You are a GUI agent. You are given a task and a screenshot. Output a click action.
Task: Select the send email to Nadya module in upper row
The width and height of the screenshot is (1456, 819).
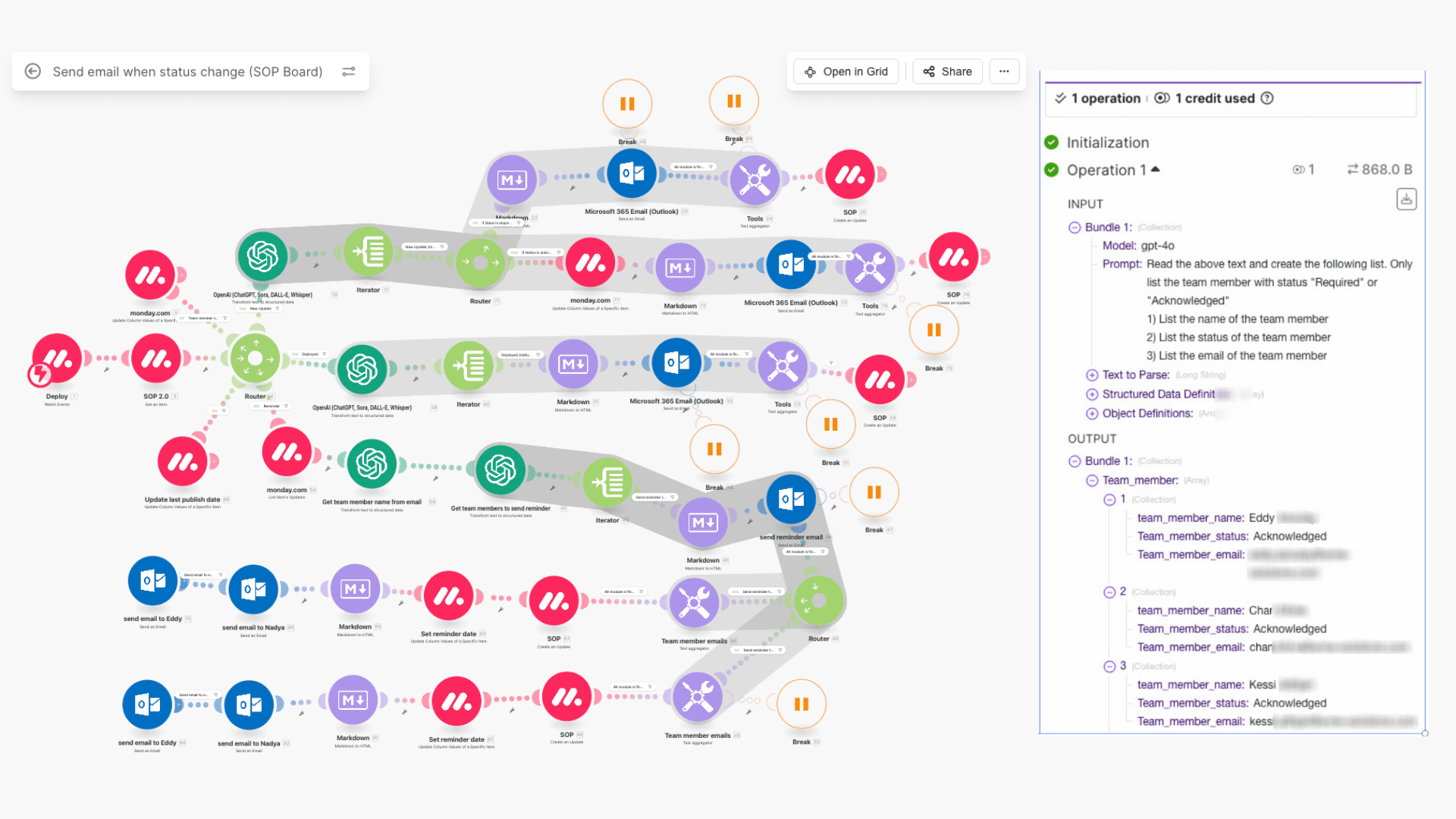tap(253, 589)
